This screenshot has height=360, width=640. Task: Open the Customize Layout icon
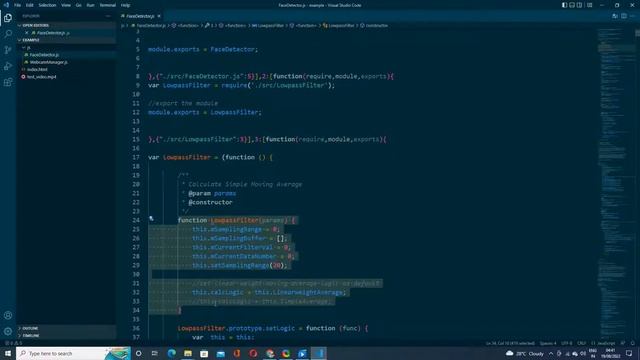click(589, 5)
